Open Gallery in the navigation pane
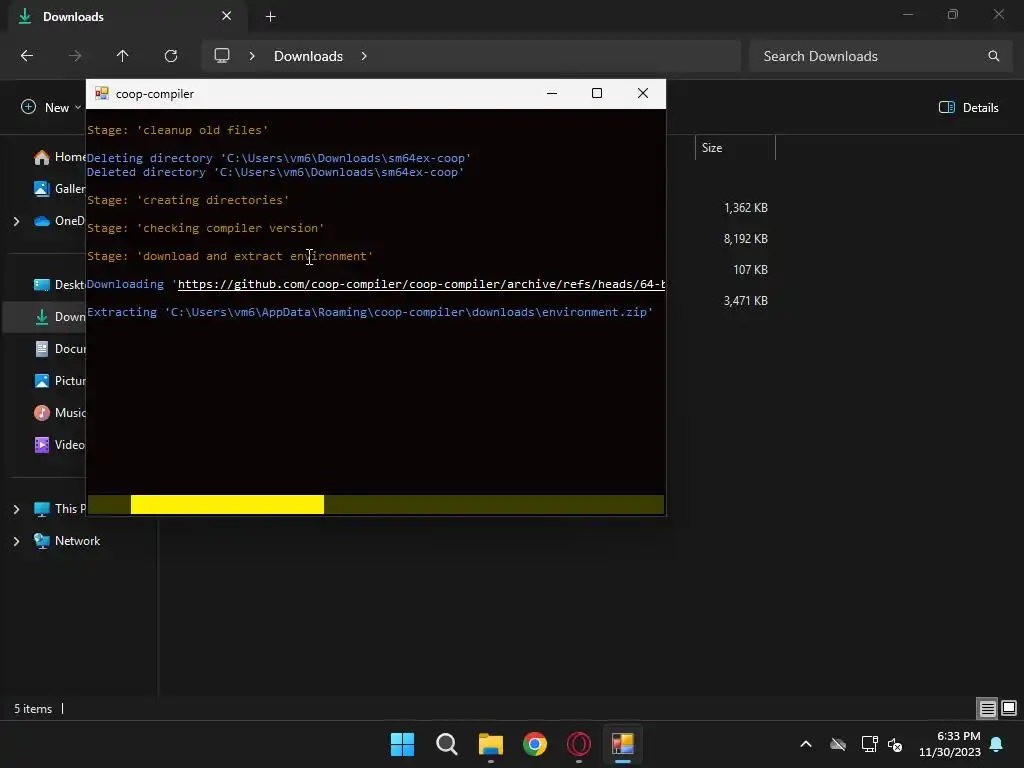Viewport: 1024px width, 768px height. tap(59, 189)
